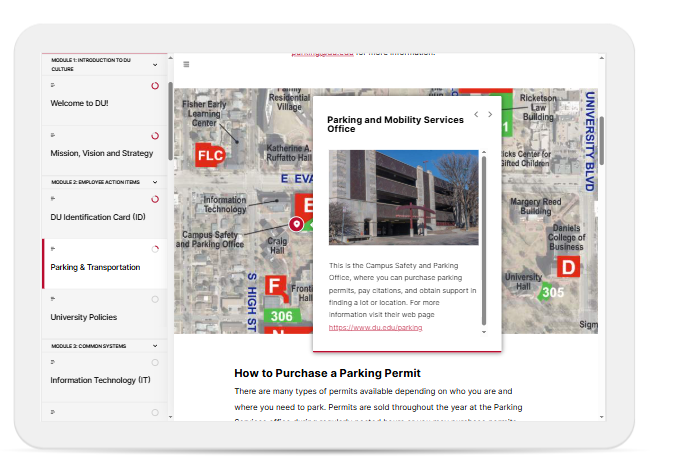The height and width of the screenshot is (476, 673).
Task: Click the Katherine A. Ruffatto Hall map label
Action: pos(289,153)
